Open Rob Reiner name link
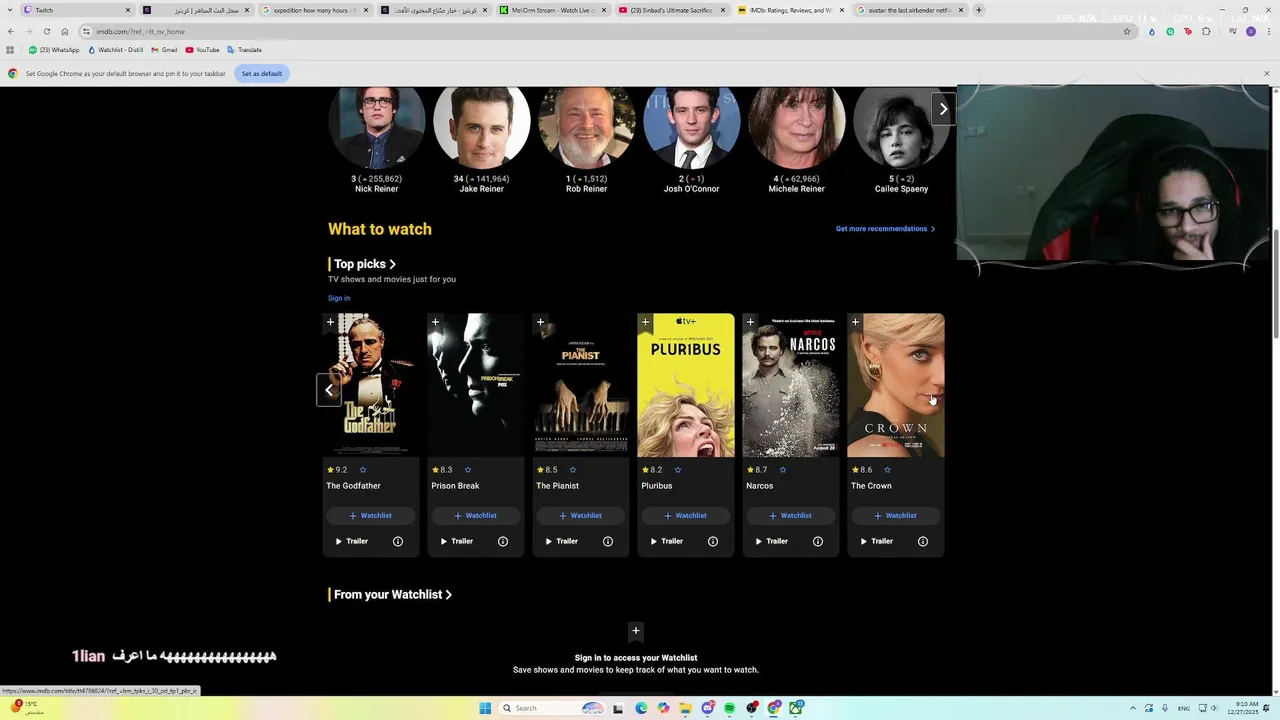Screen dimensions: 1280x720 click(586, 189)
